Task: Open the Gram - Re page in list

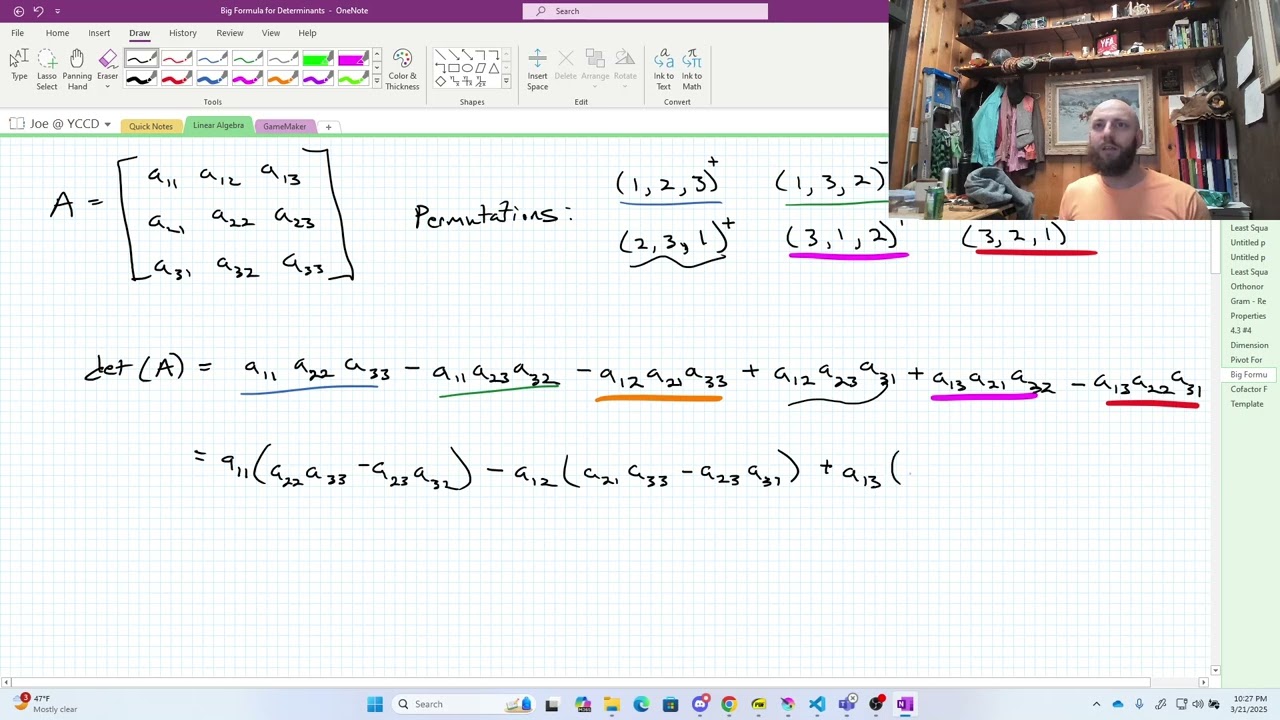Action: click(x=1248, y=301)
